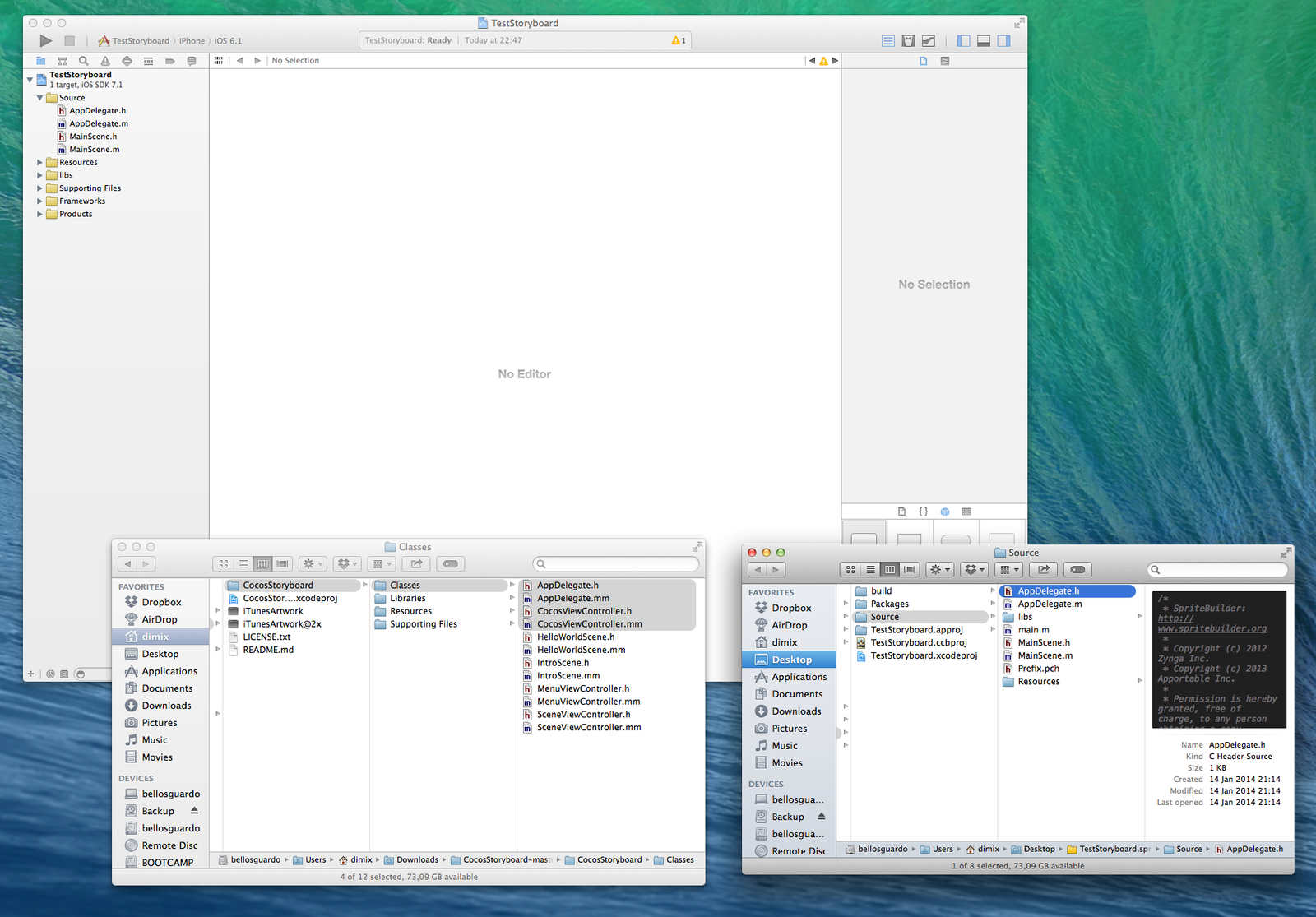Image resolution: width=1316 pixels, height=917 pixels.
Task: Open the related items grid menu in Xcode's jump bar
Action: coord(218,60)
